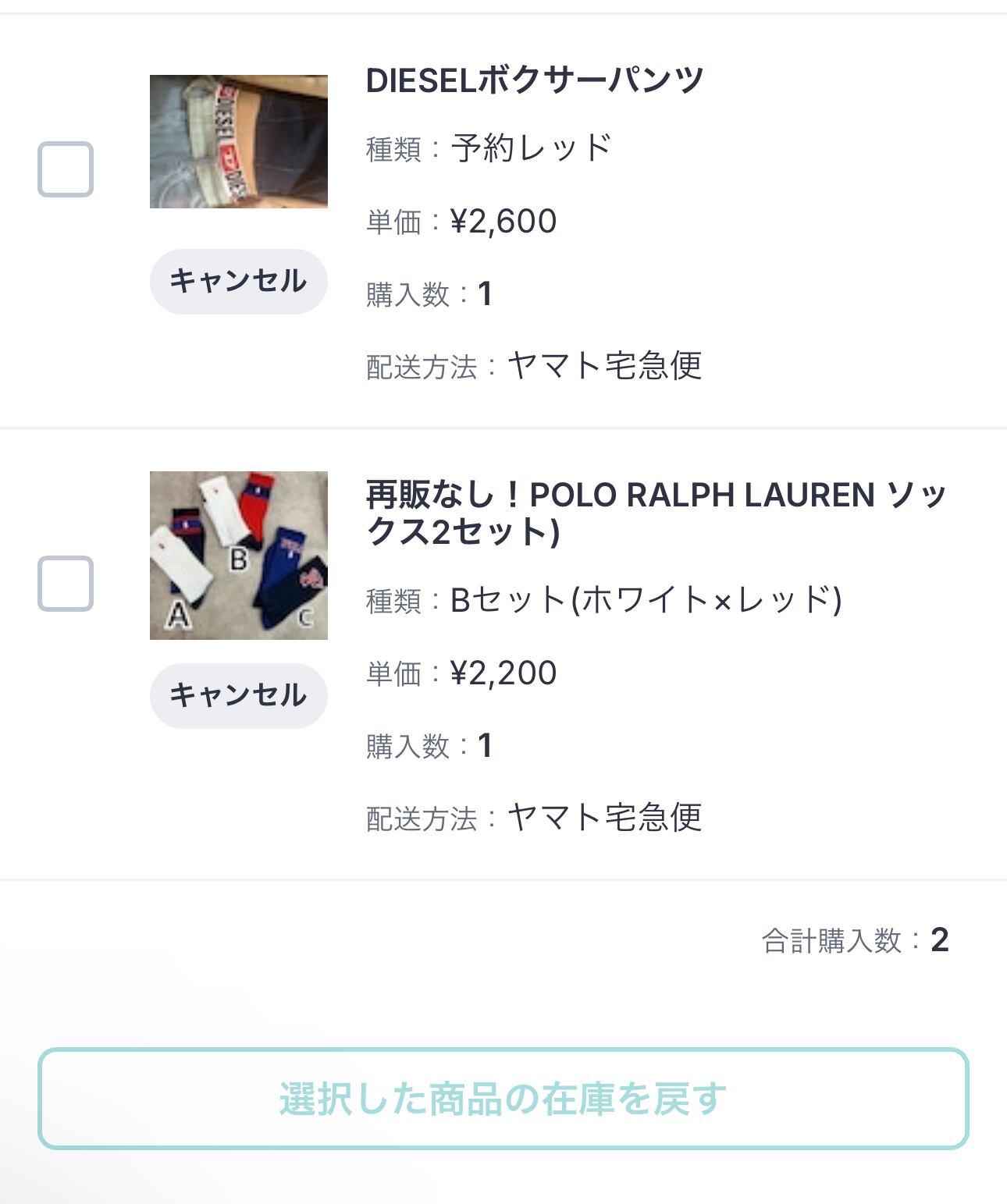This screenshot has width=1007, height=1204.
Task: Click the ¥2,600 unit price
Action: click(x=503, y=222)
